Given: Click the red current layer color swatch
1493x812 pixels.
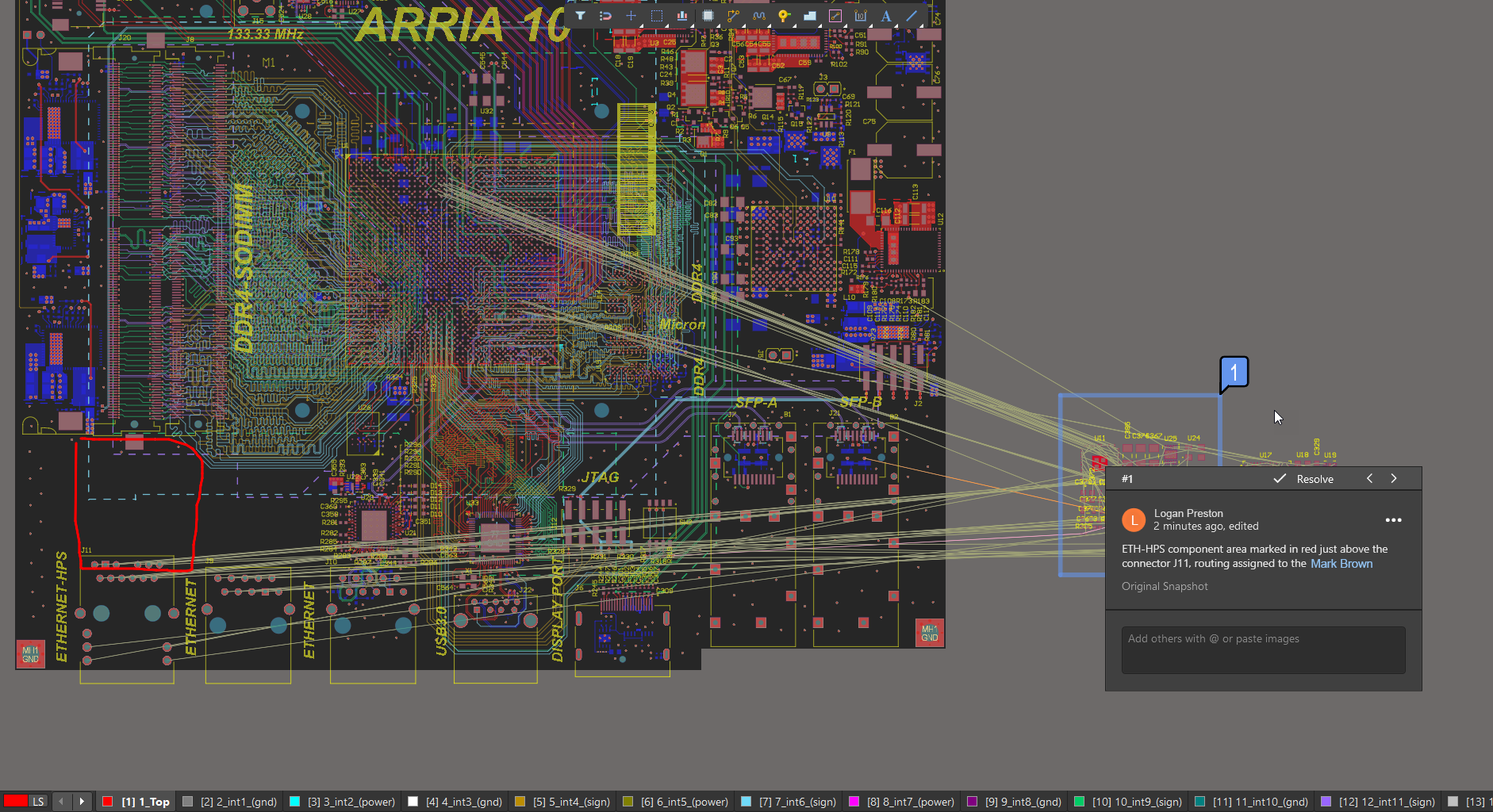Looking at the screenshot, I should pos(16,802).
